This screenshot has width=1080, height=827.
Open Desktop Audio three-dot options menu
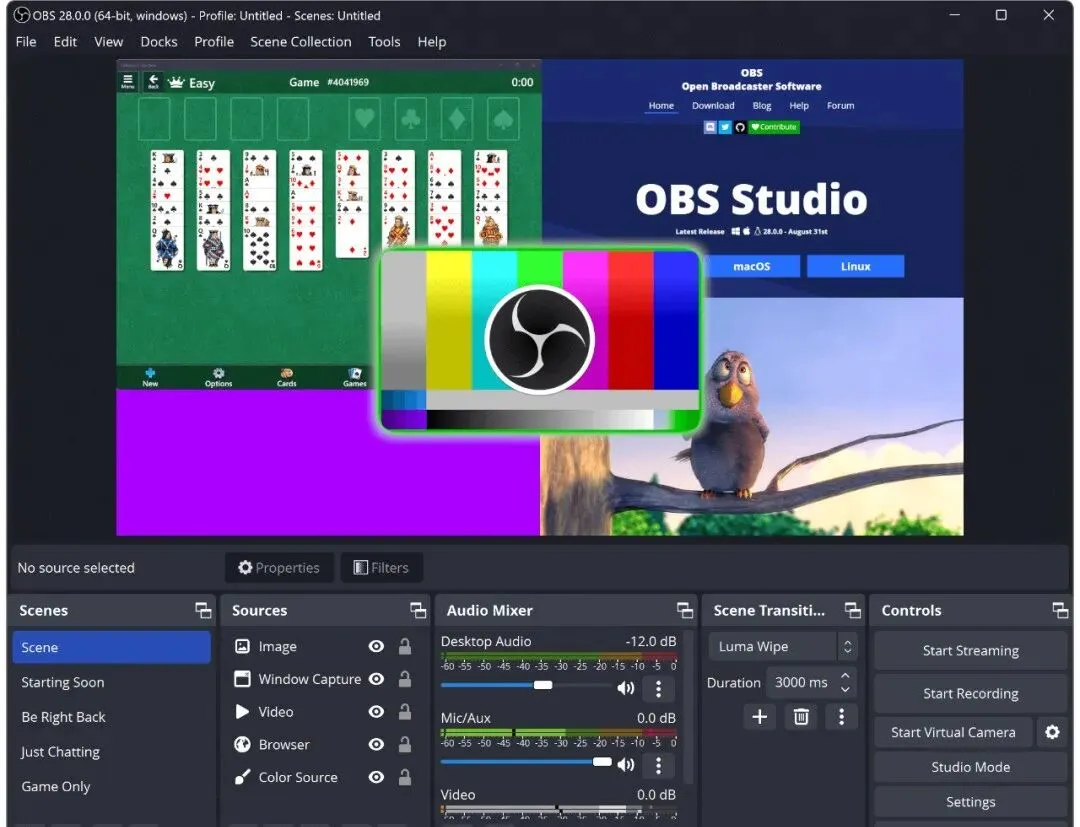(658, 689)
